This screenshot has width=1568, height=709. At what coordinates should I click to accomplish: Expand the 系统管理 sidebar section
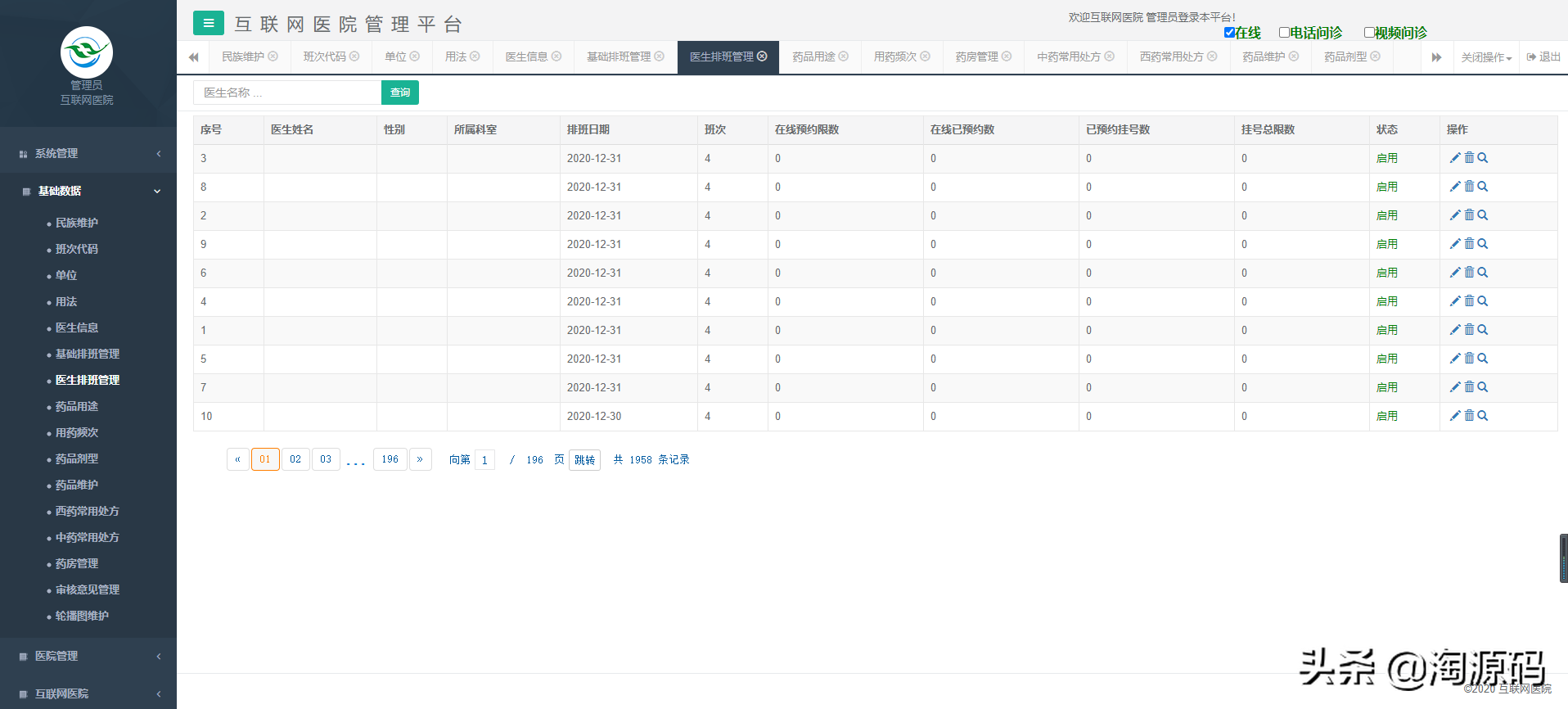tap(88, 153)
